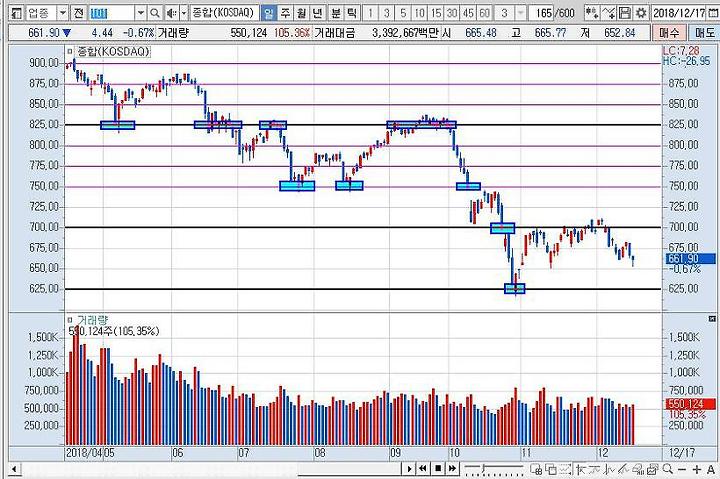Viewport: 720px width, 479px height.
Task: Click the date field 2018/12/17
Action: 679,13
